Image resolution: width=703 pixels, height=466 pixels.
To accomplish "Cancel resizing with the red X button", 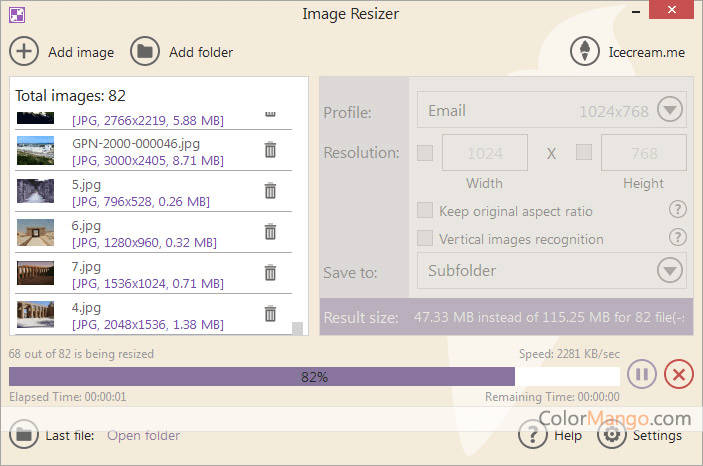I will (x=679, y=374).
